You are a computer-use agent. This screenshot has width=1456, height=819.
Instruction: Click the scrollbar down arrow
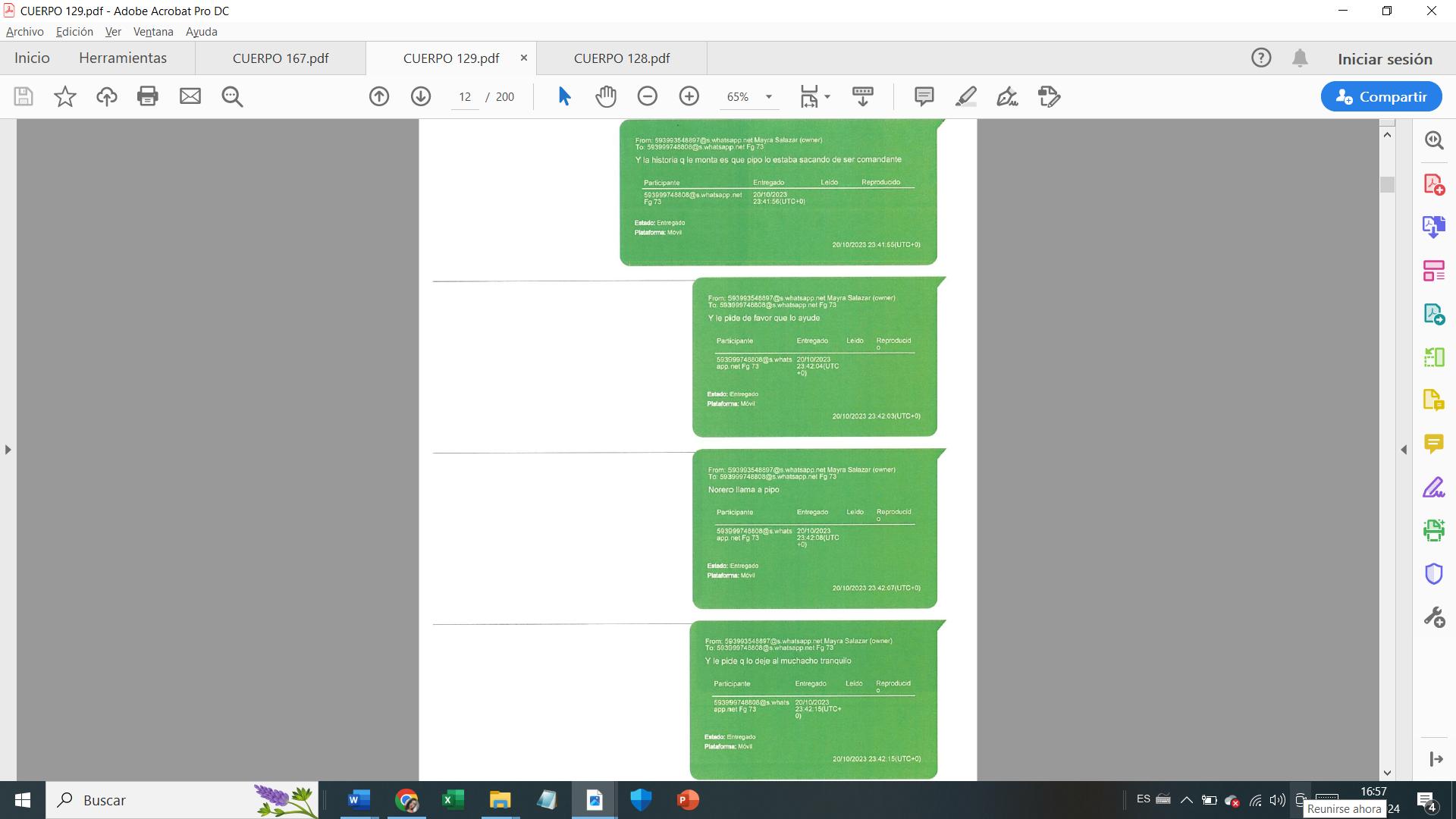point(1387,773)
